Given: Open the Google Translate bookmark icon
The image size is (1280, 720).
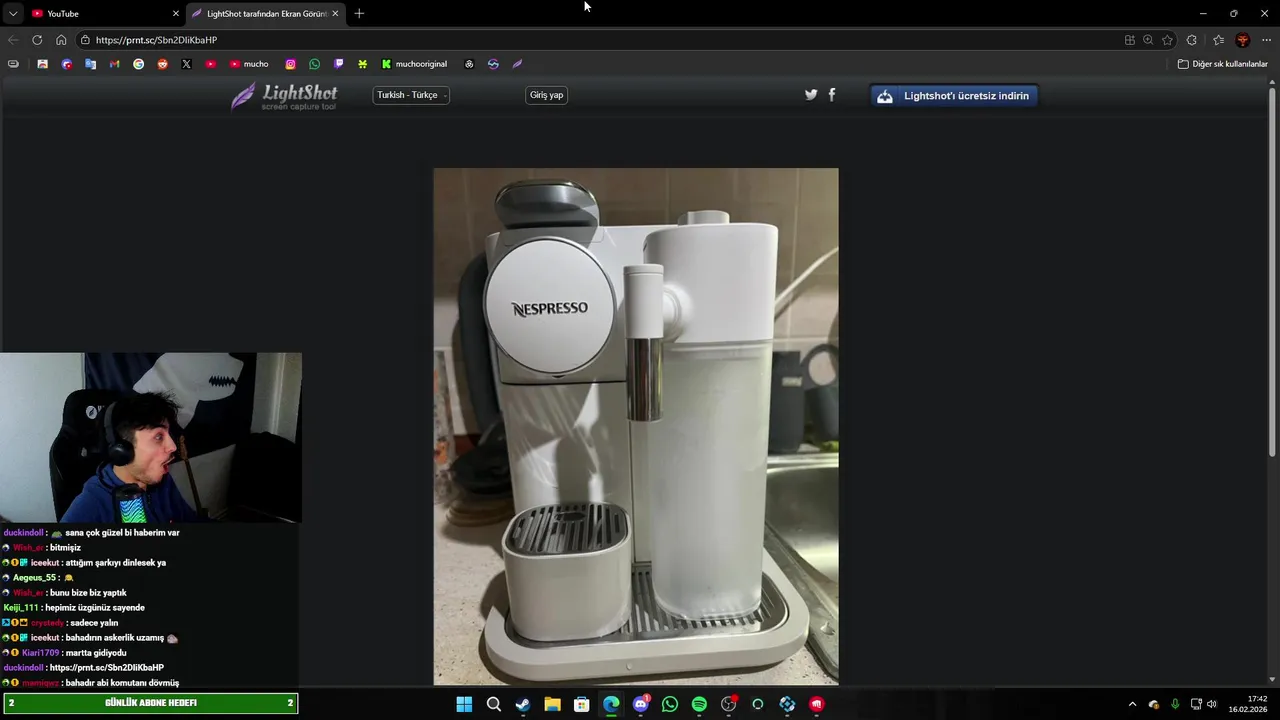Looking at the screenshot, I should tap(90, 64).
